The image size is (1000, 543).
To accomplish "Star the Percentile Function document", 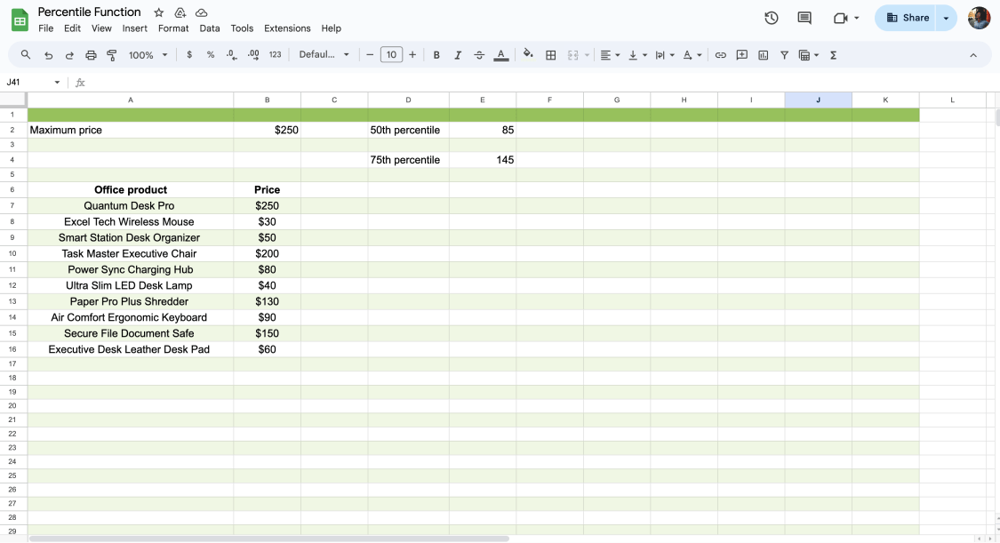I will (159, 13).
